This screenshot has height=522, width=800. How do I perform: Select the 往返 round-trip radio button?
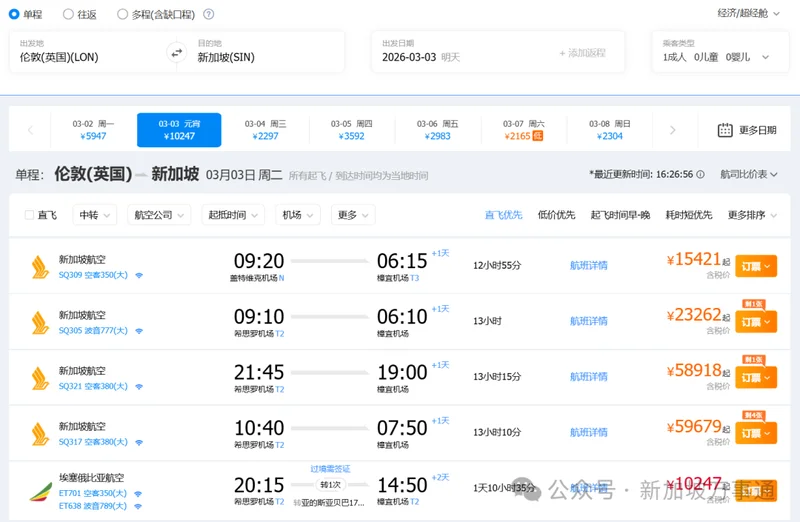tap(68, 14)
